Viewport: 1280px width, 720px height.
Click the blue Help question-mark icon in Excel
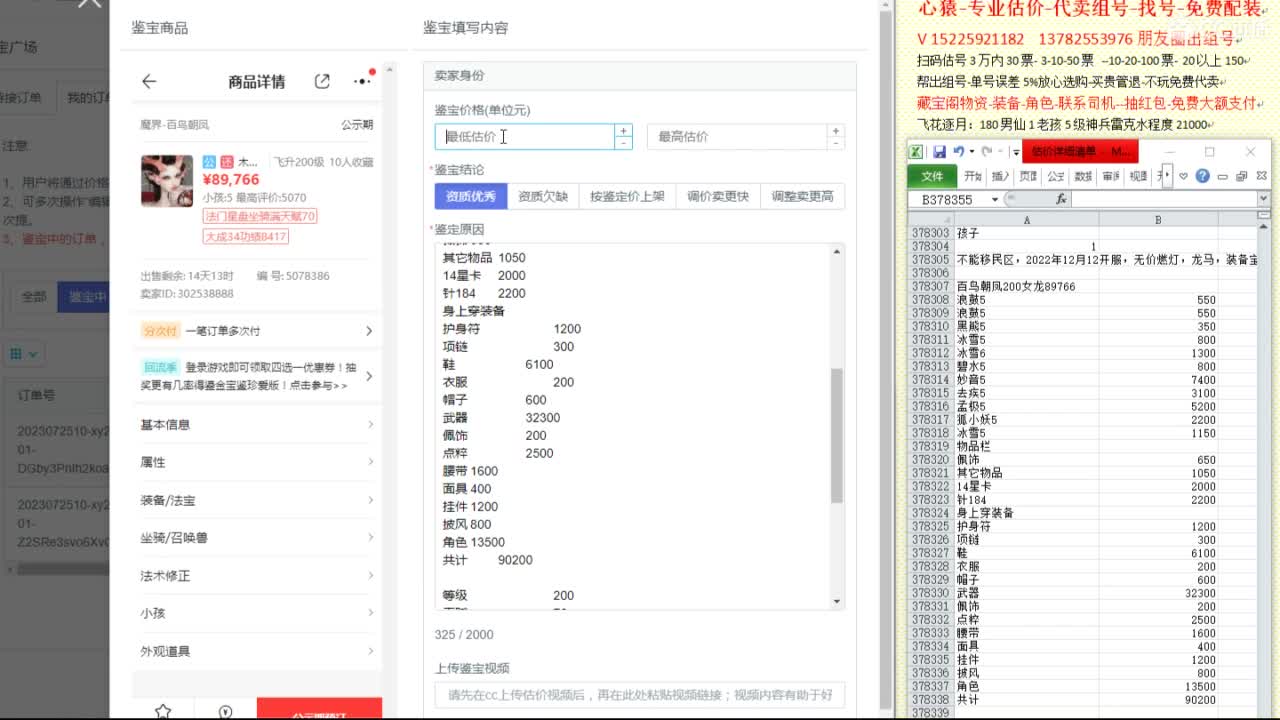1203,176
